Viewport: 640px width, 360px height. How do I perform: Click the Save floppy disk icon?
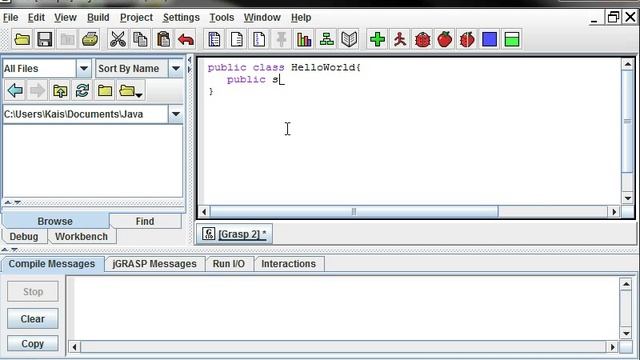[44, 40]
